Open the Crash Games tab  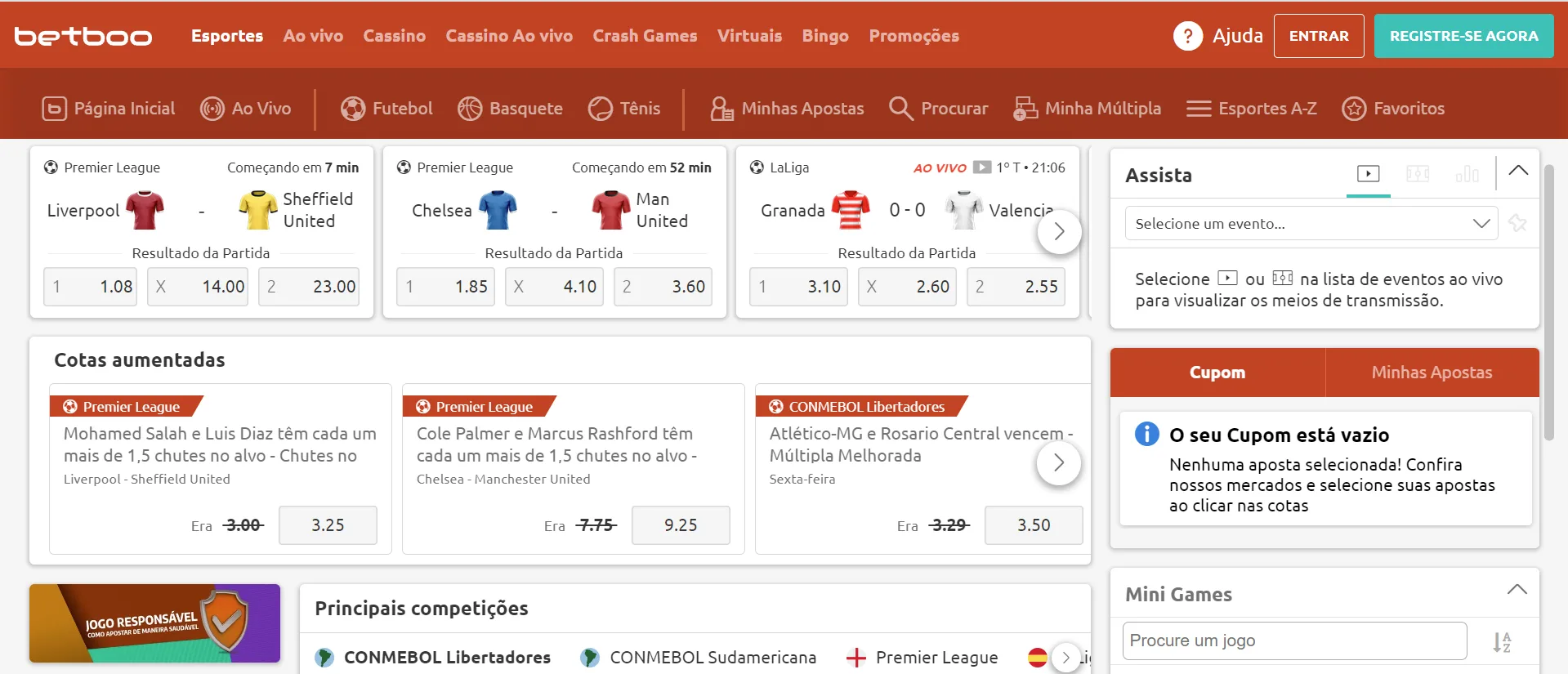point(645,36)
